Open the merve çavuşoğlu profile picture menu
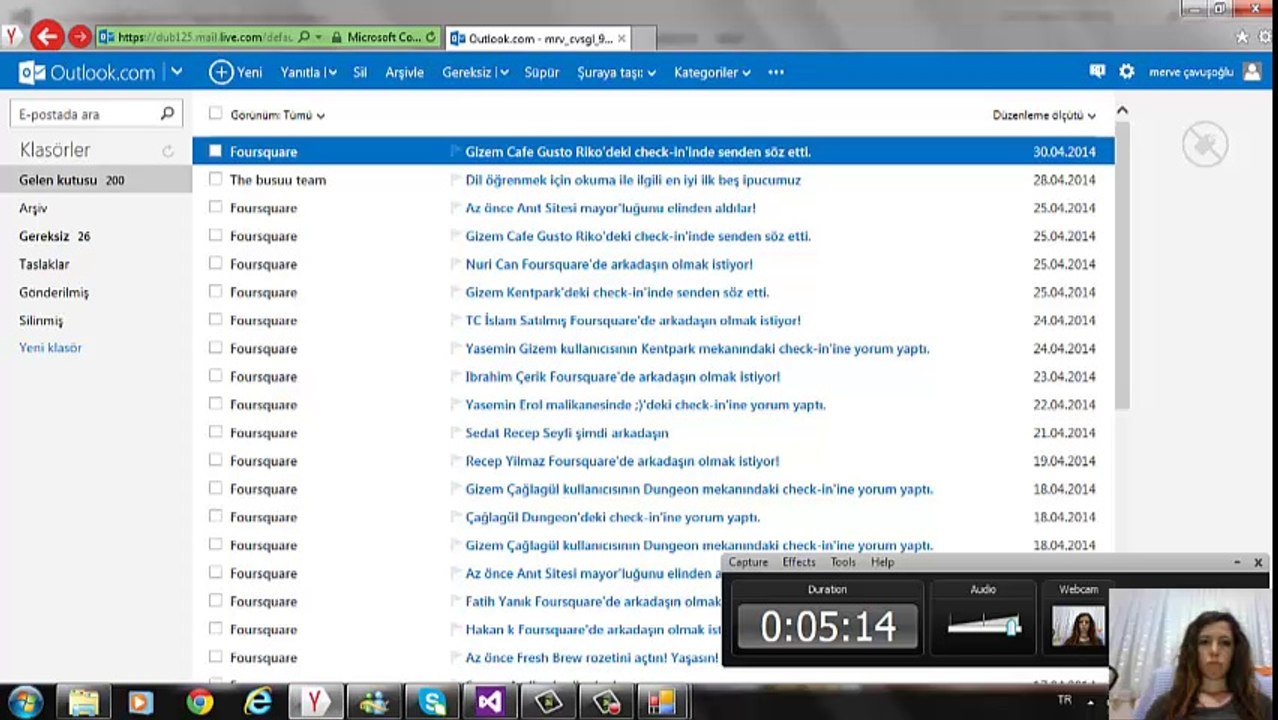 (1252, 72)
